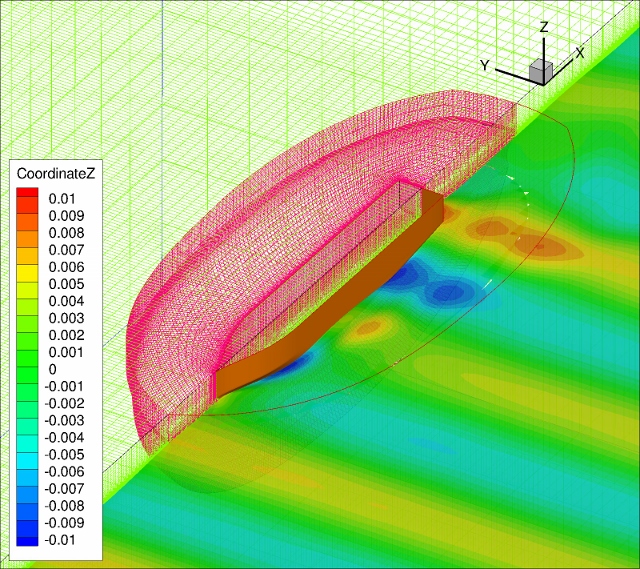Click the X axis label on the triad
640x569 pixels.
tap(580, 51)
